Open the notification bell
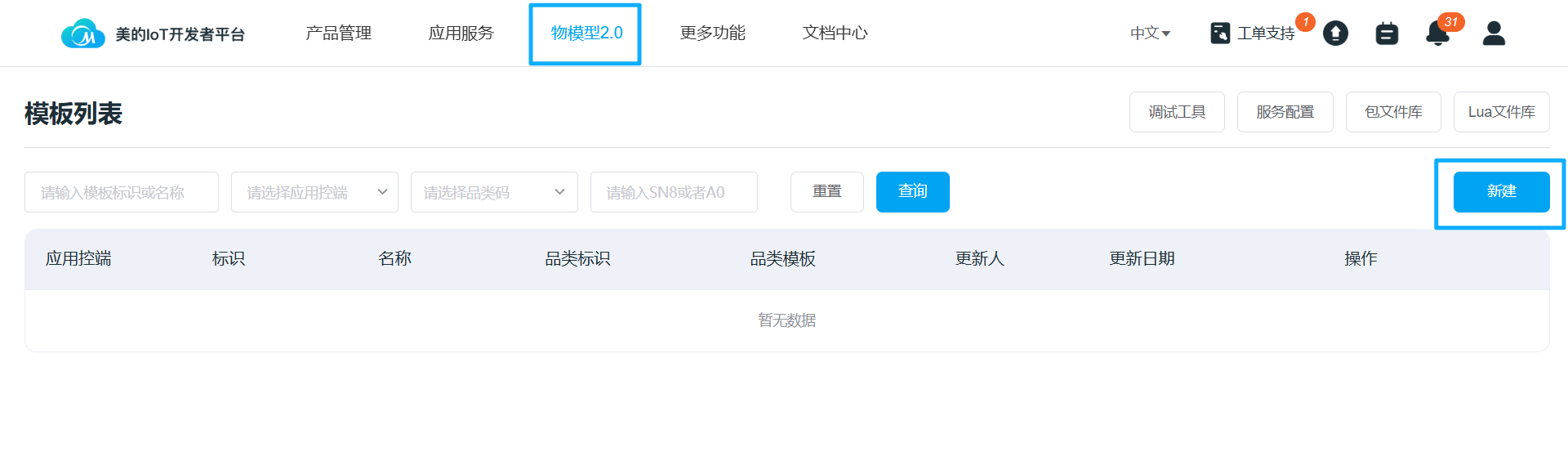 pos(1437,34)
